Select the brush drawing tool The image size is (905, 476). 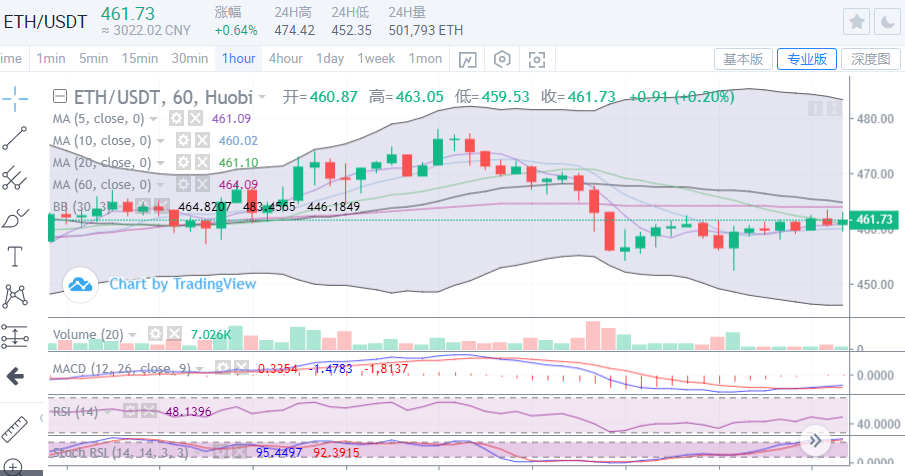15,217
